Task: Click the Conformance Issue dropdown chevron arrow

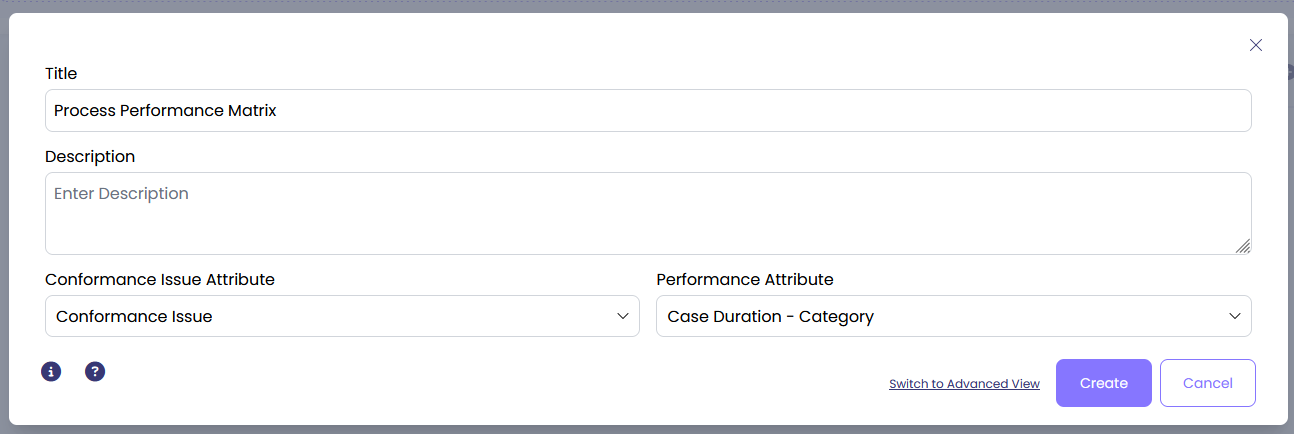Action: (x=622, y=316)
